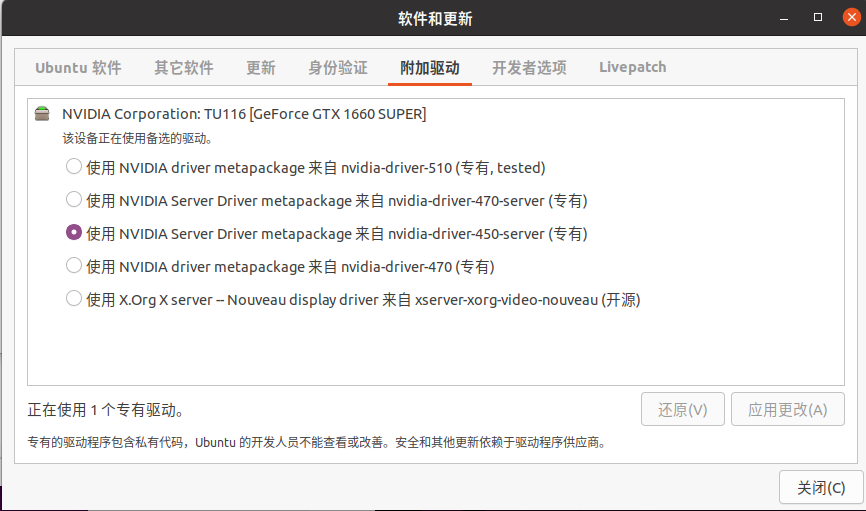Click the proprietary driver disclaimer text at bottom
Viewport: 866px width, 511px height.
(318, 442)
